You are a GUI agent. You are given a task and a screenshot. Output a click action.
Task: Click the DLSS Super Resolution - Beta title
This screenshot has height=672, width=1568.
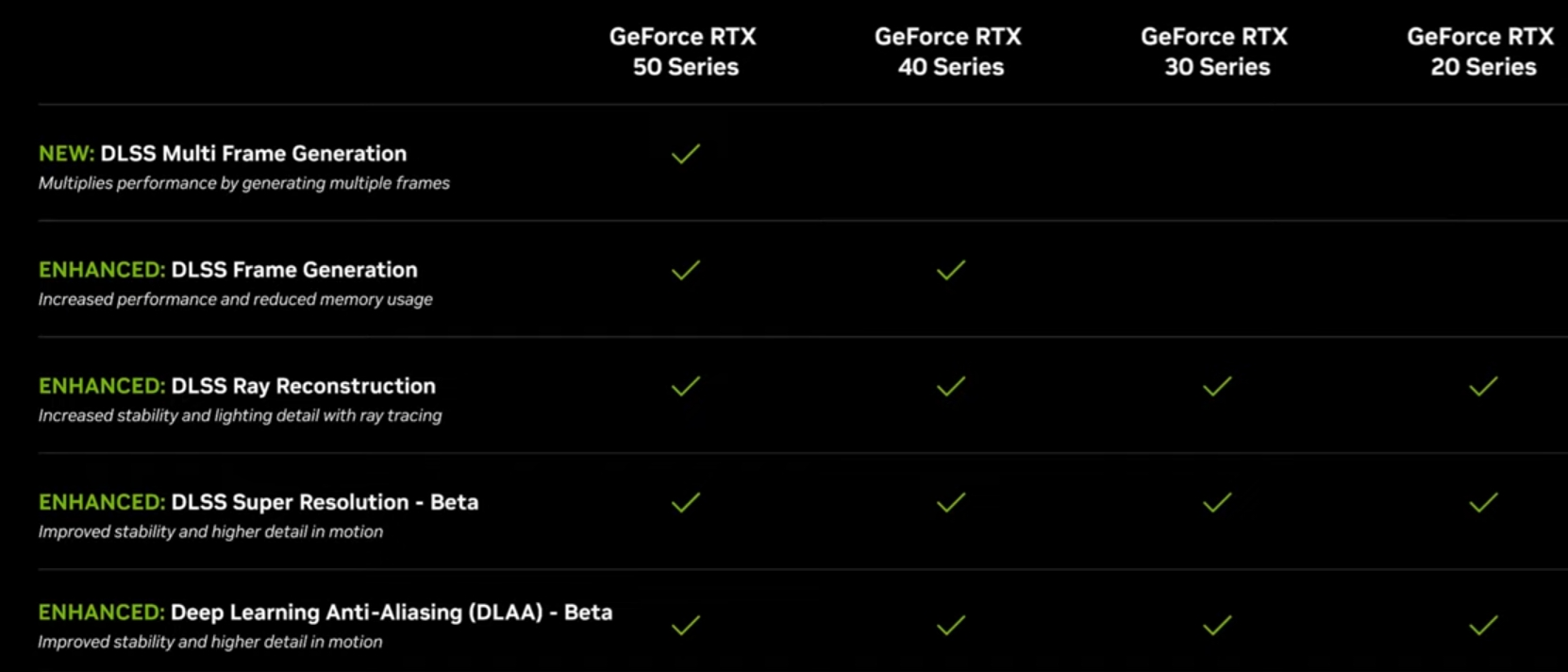coord(324,502)
